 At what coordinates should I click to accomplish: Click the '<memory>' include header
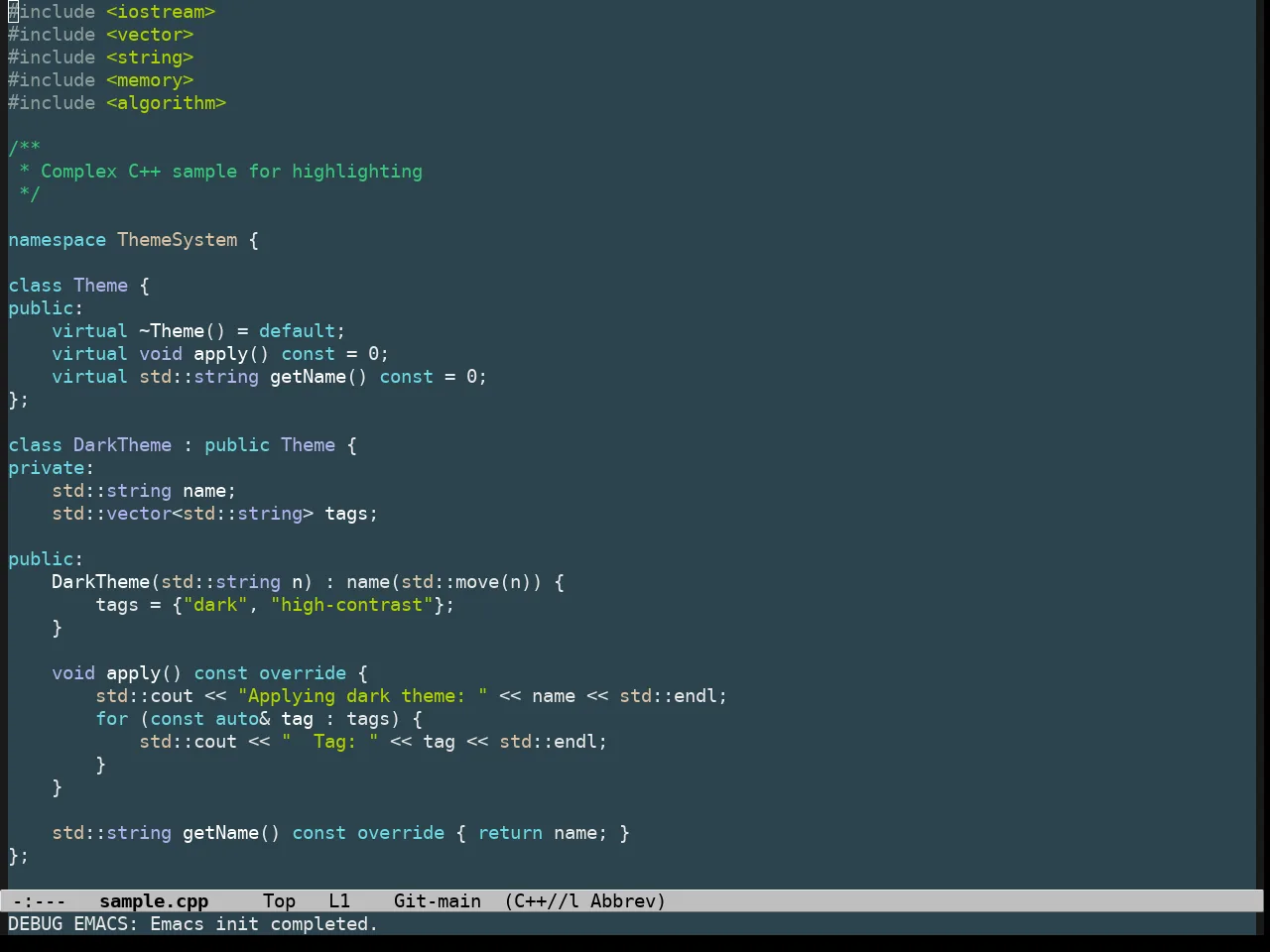pos(150,80)
